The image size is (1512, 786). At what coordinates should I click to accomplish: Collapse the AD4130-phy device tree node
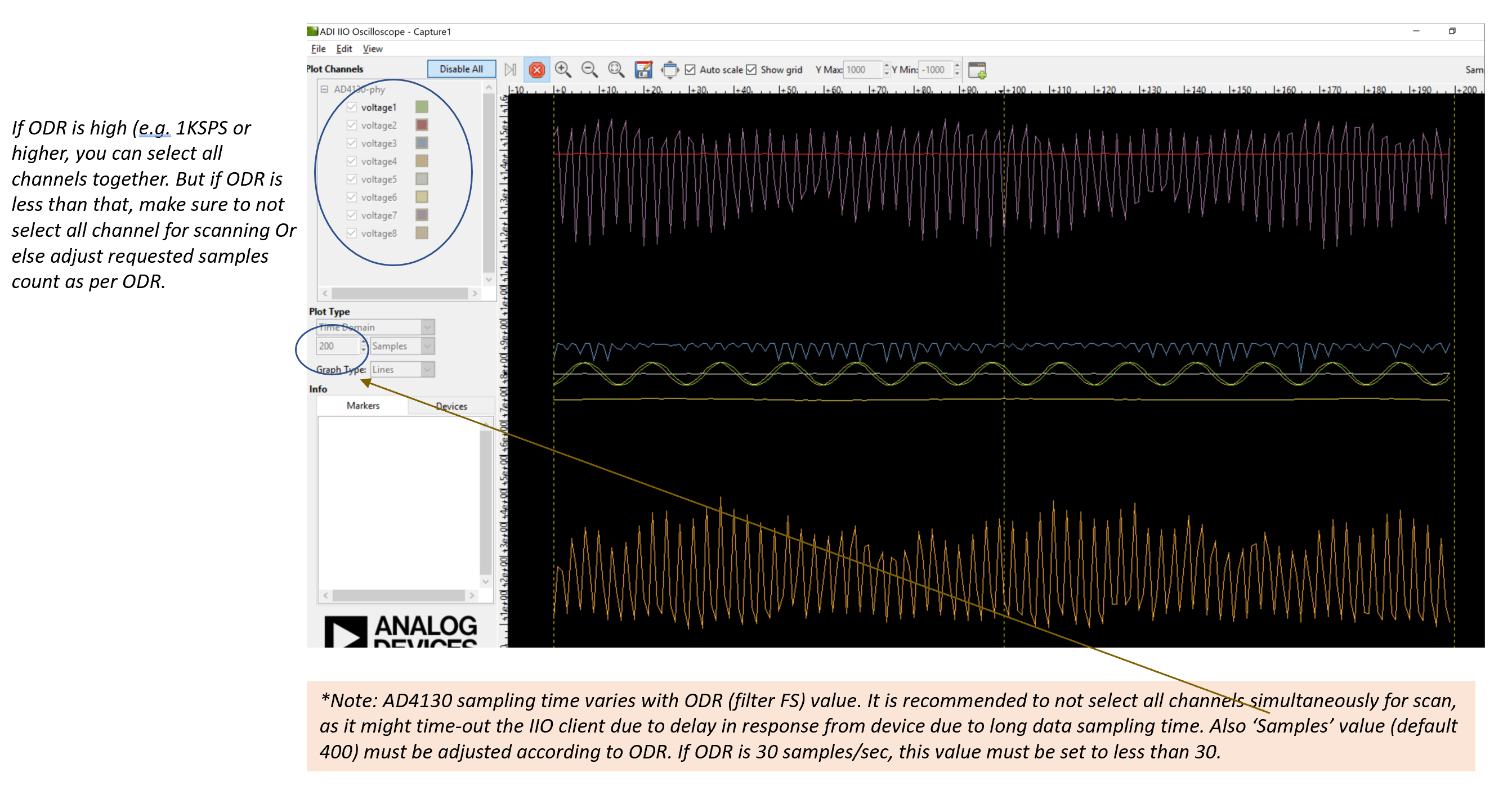click(x=324, y=89)
